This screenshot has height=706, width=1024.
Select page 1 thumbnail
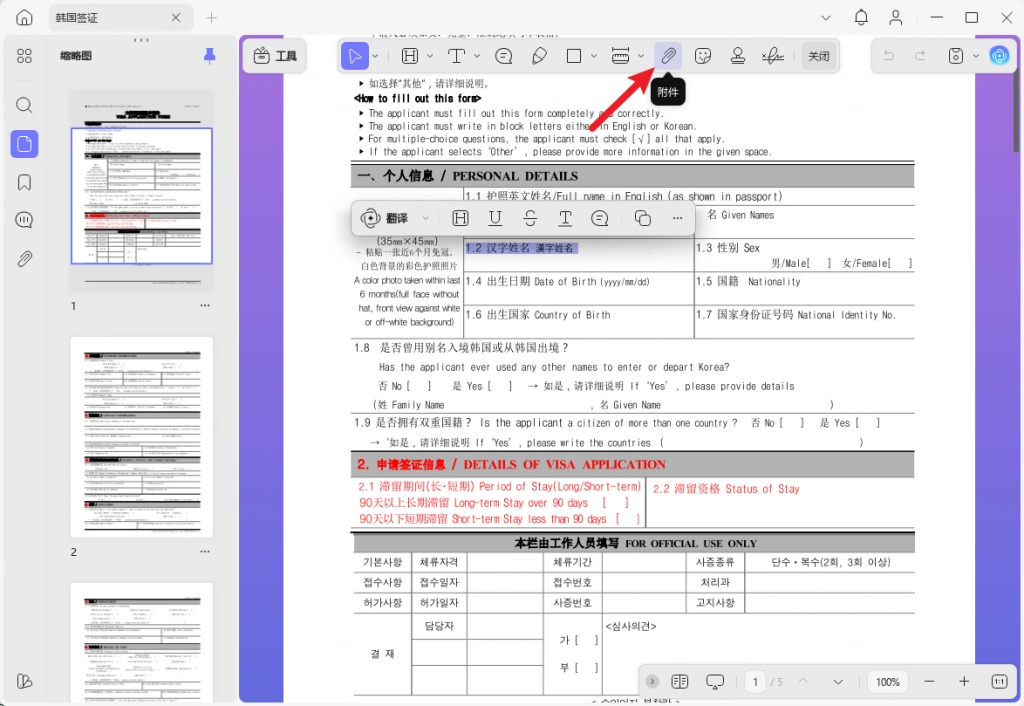(142, 191)
